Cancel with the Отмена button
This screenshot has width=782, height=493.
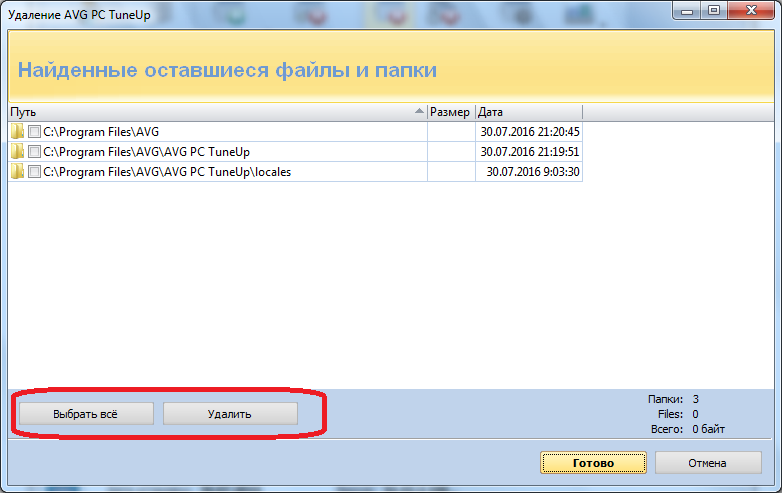click(708, 463)
